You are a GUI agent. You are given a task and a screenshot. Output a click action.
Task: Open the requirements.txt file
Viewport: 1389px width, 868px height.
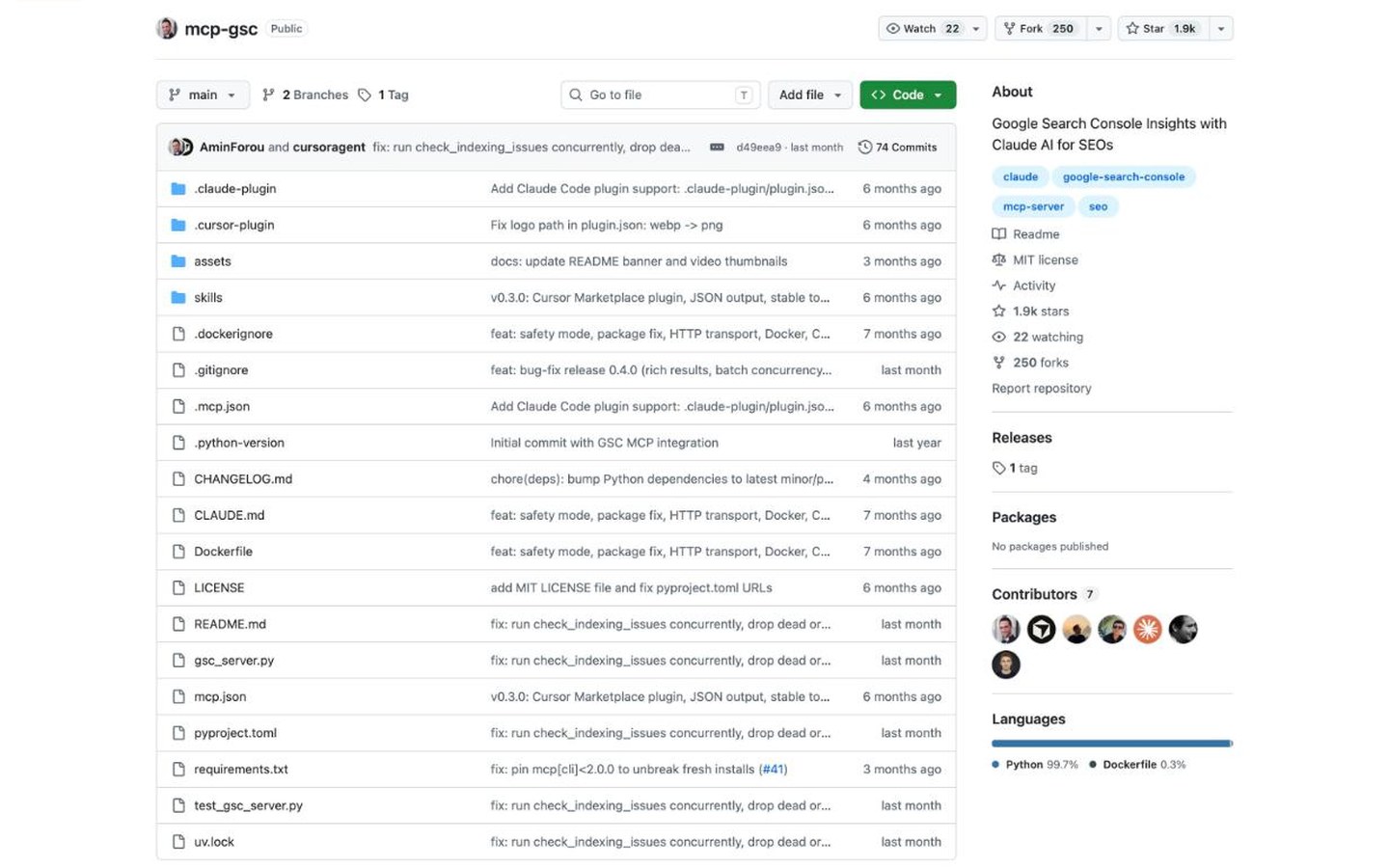tap(241, 770)
